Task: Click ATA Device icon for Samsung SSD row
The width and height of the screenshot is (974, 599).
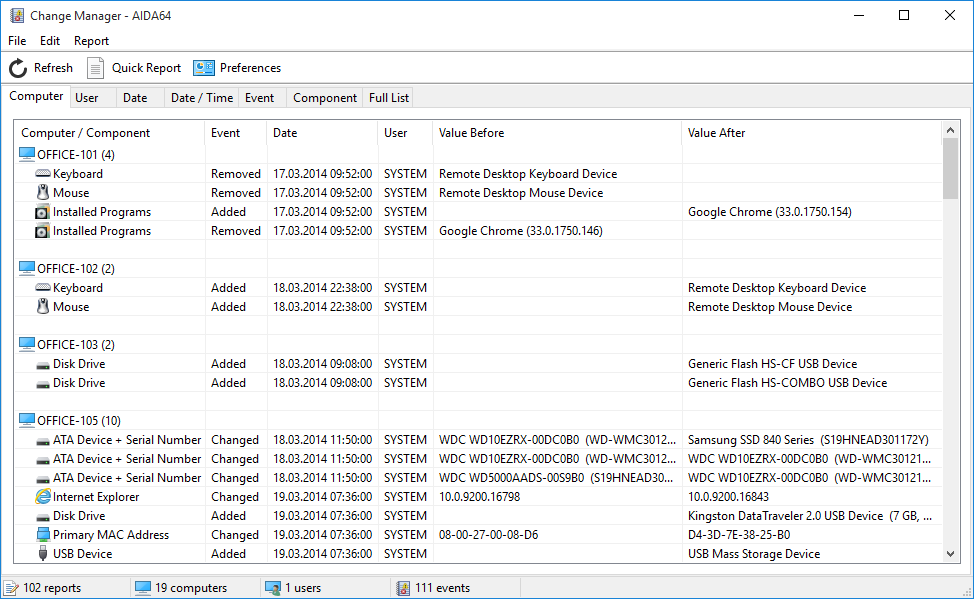Action: coord(43,442)
